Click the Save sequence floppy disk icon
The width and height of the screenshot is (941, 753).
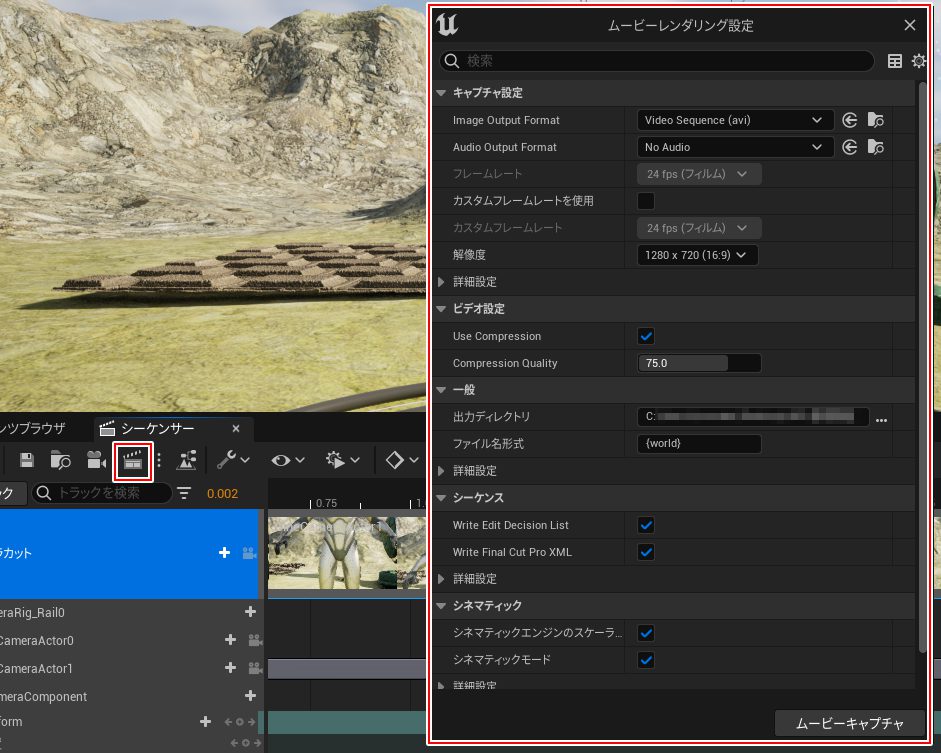tap(28, 460)
